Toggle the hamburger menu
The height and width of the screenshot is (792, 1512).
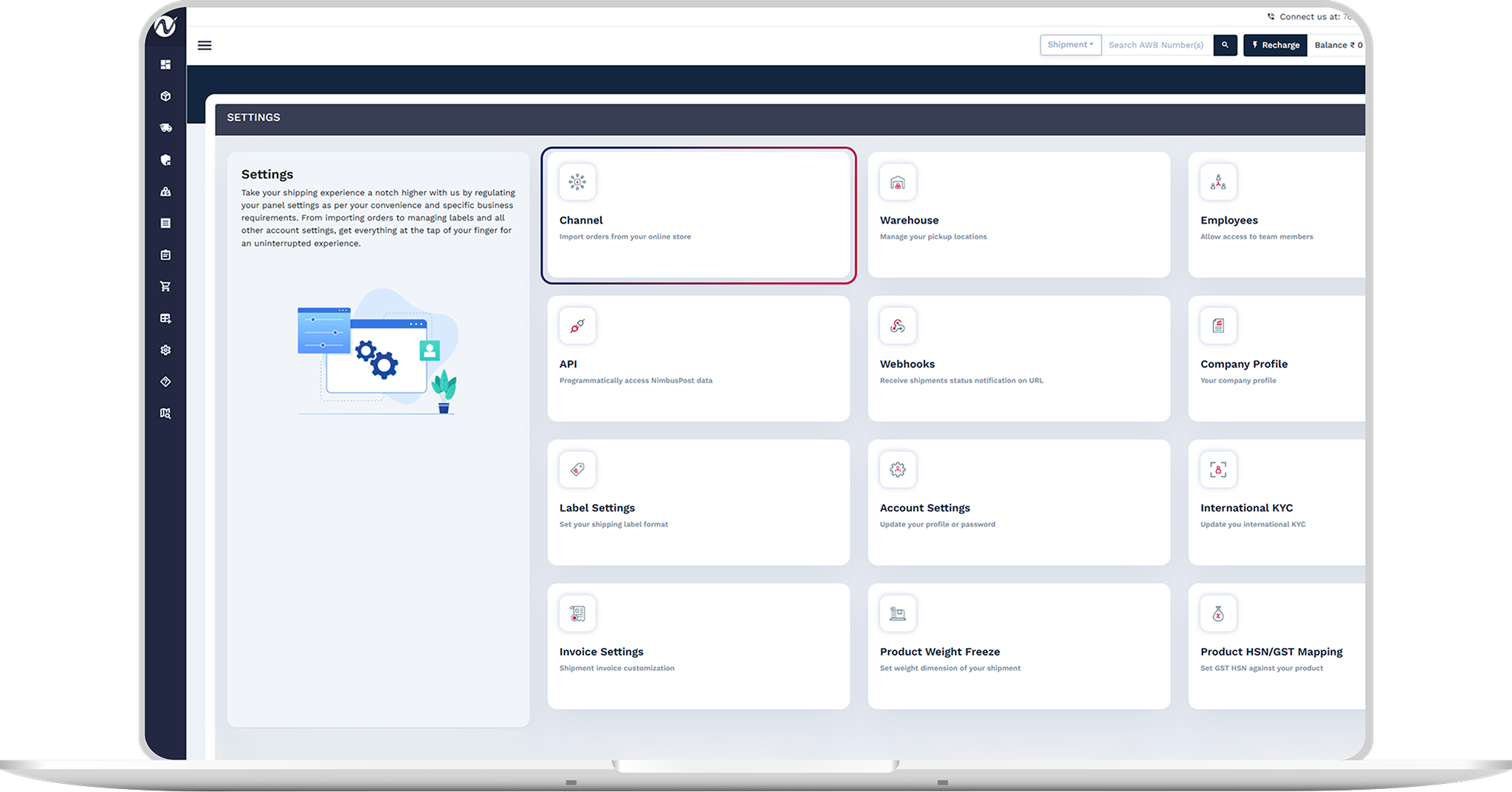[x=205, y=46]
